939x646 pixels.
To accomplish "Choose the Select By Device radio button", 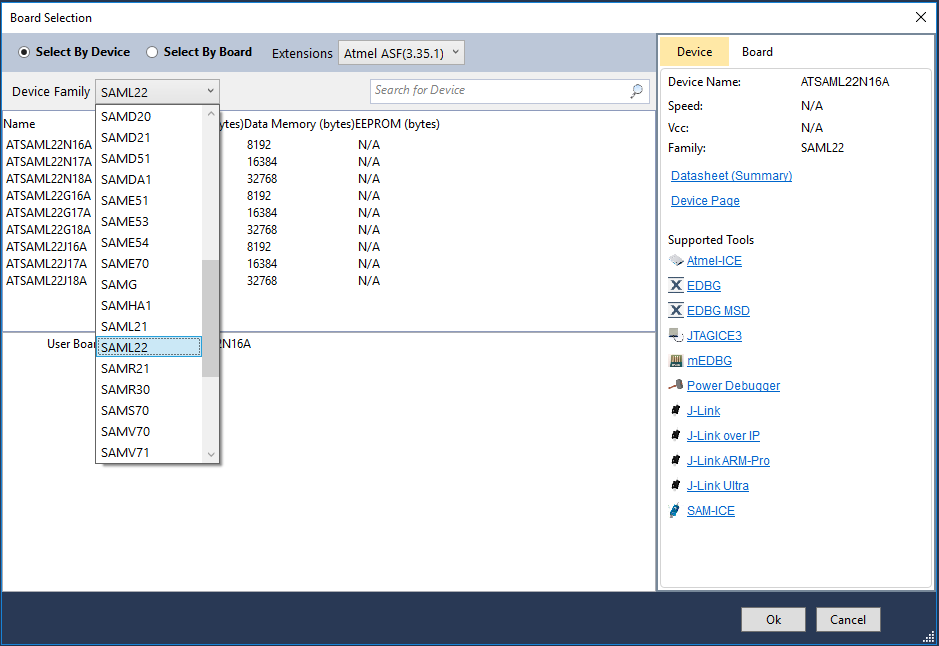I will tap(24, 52).
